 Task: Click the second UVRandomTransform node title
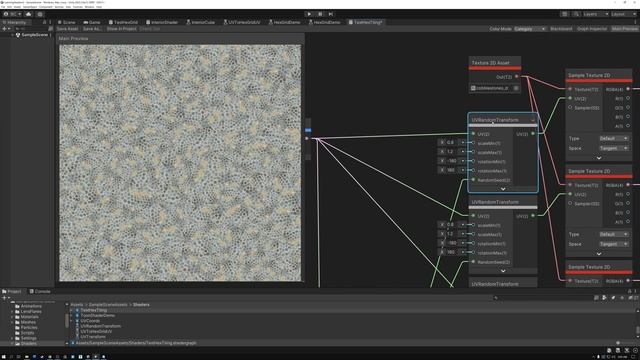(495, 202)
